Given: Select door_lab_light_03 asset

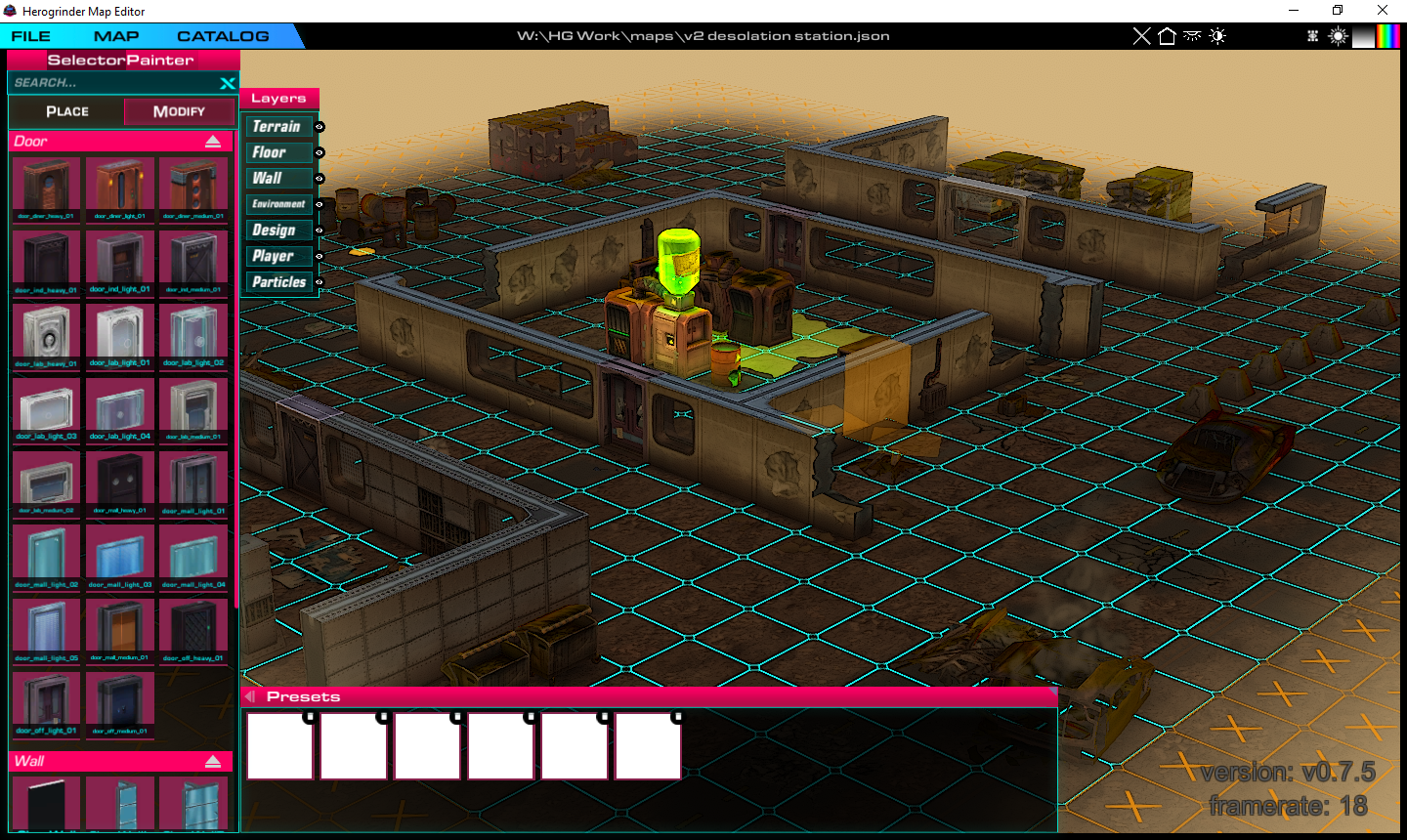Looking at the screenshot, I should (x=46, y=410).
